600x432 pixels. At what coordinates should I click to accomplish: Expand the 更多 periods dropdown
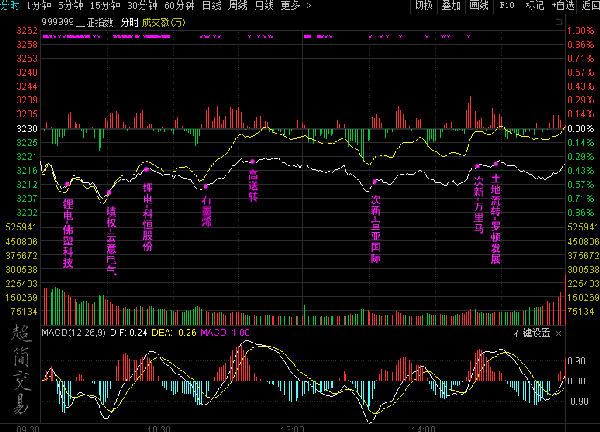[295, 5]
